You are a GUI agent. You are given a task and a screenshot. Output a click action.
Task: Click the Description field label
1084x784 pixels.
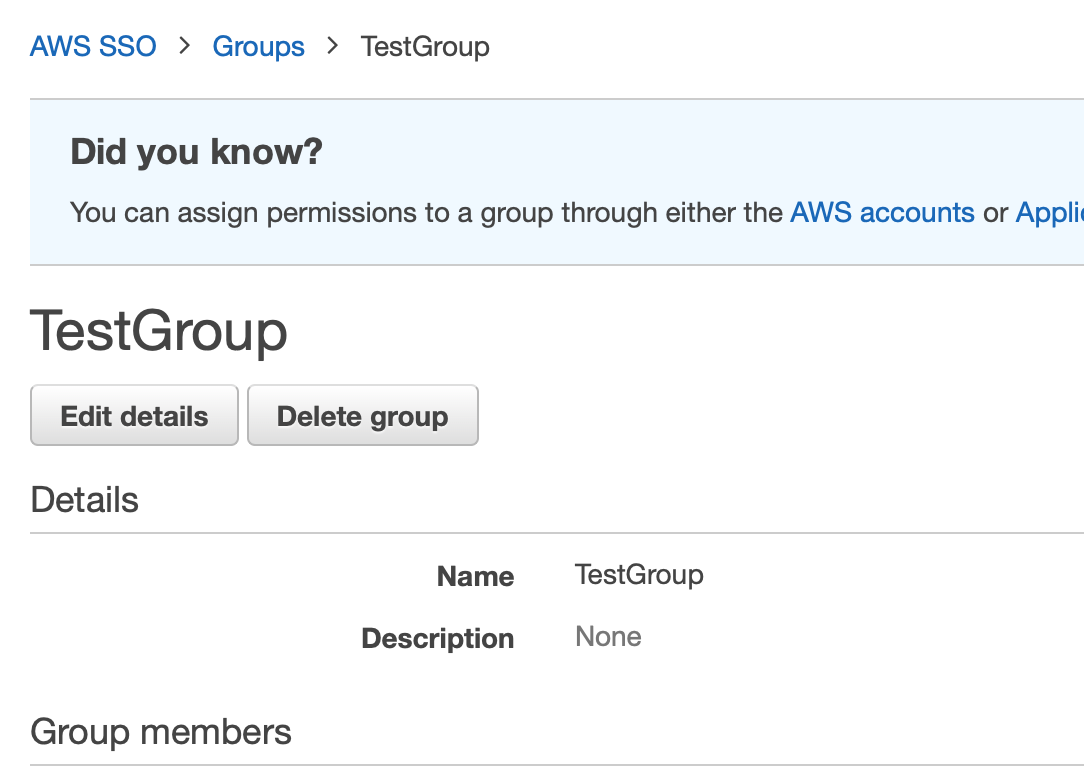point(438,638)
